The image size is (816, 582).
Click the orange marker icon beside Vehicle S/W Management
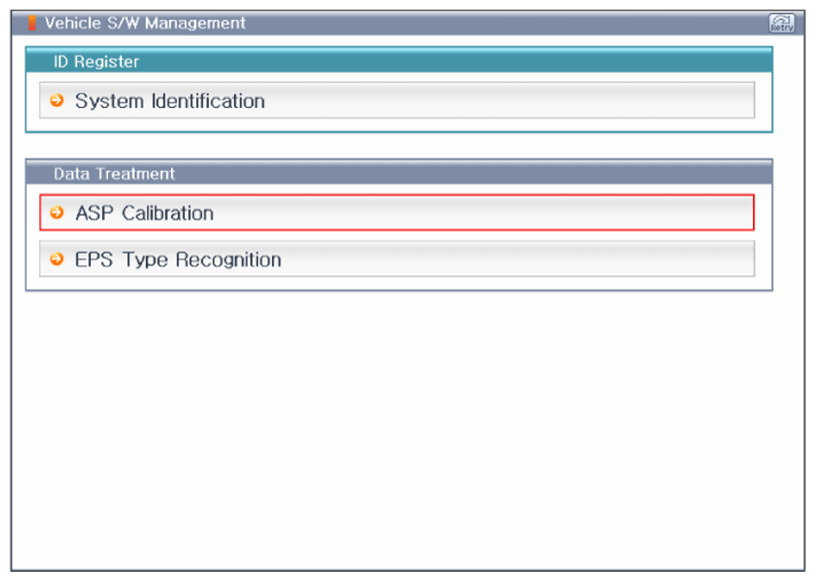tap(32, 23)
